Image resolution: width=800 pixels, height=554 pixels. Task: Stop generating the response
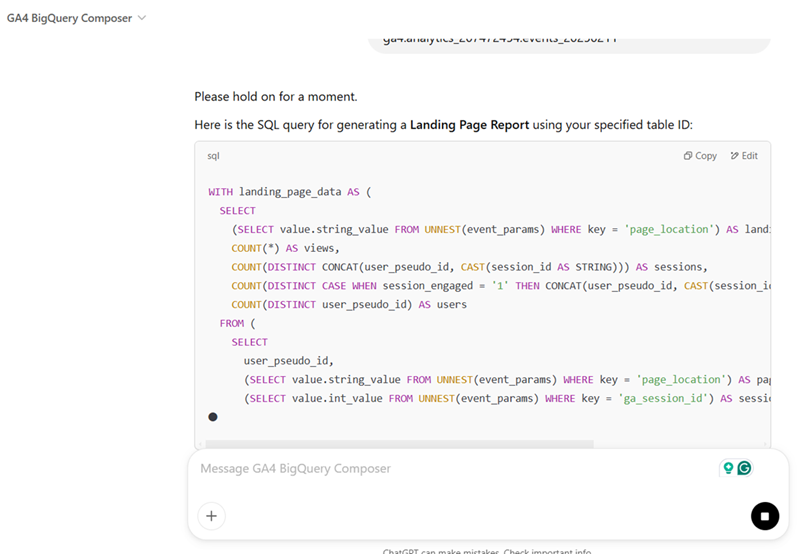[x=764, y=516]
